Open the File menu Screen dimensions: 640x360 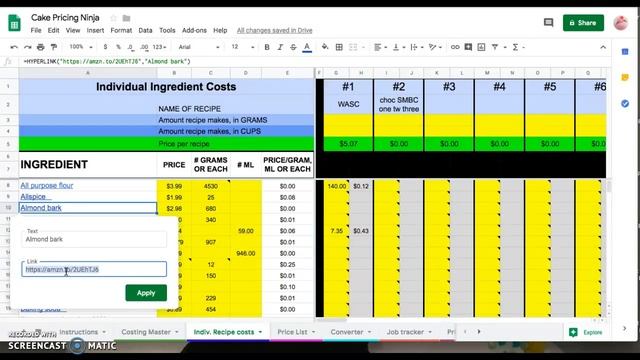36,30
